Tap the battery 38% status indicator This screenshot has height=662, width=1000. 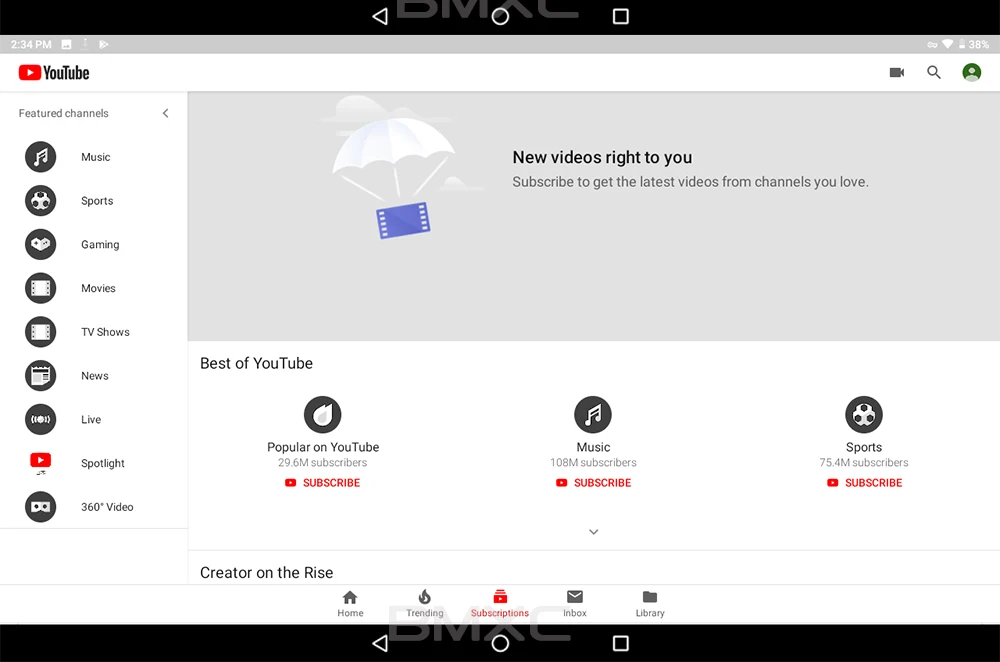click(x=974, y=44)
